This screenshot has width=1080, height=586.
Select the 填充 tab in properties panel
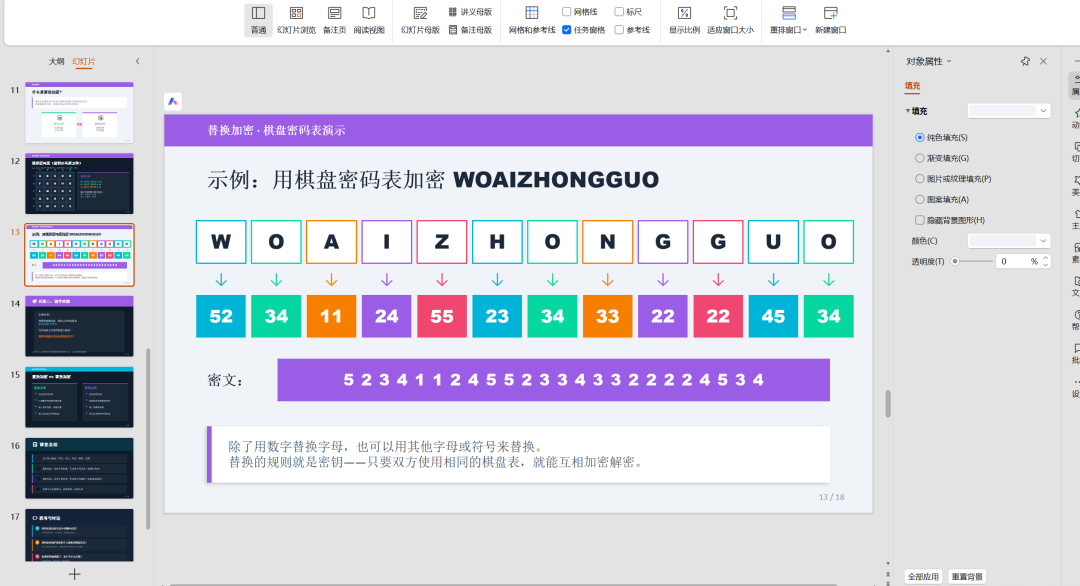click(913, 86)
